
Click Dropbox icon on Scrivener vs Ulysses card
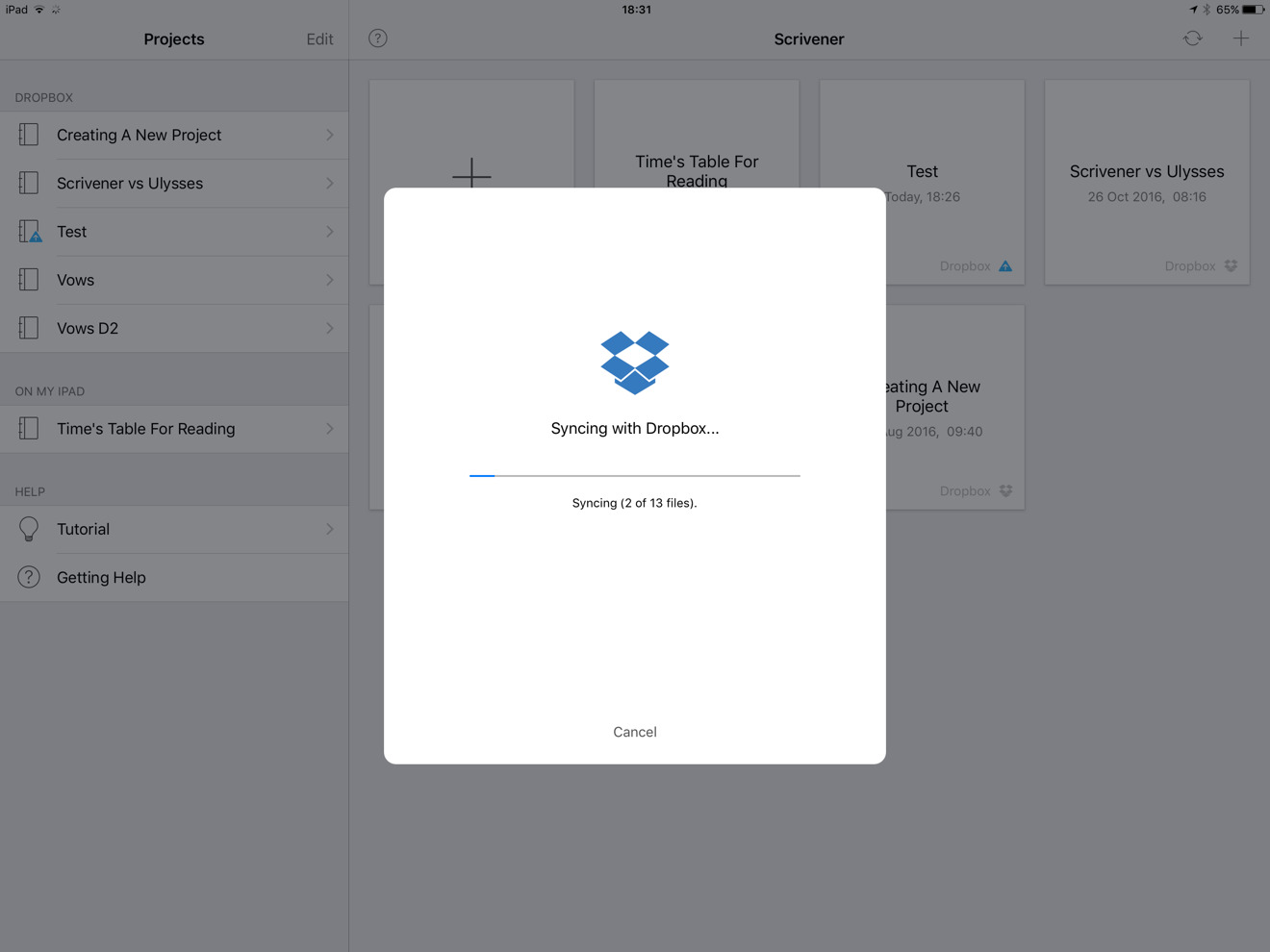pyautogui.click(x=1231, y=266)
